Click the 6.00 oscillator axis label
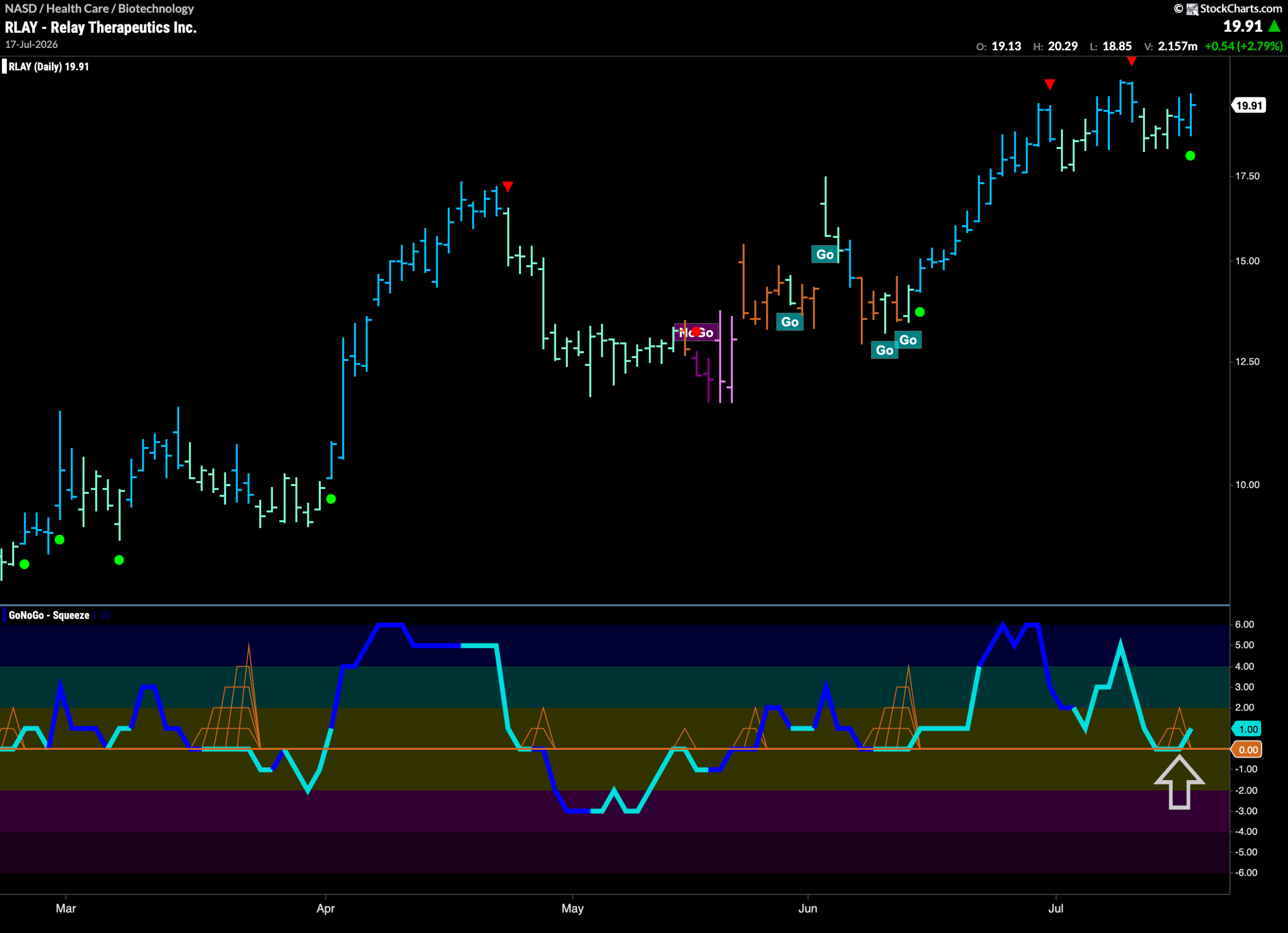Image resolution: width=1288 pixels, height=933 pixels. pyautogui.click(x=1244, y=624)
